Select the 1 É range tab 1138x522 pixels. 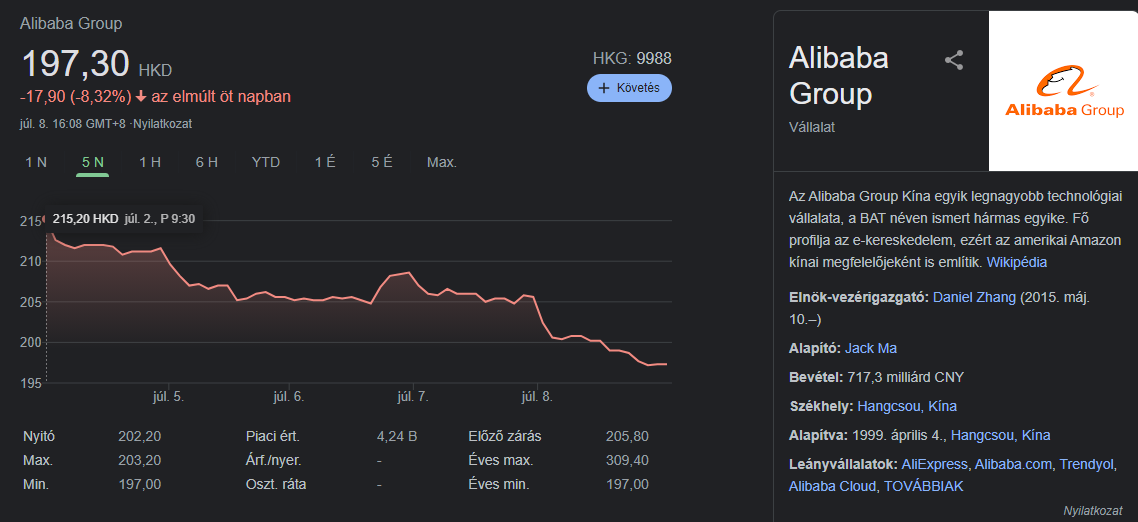pyautogui.click(x=325, y=163)
